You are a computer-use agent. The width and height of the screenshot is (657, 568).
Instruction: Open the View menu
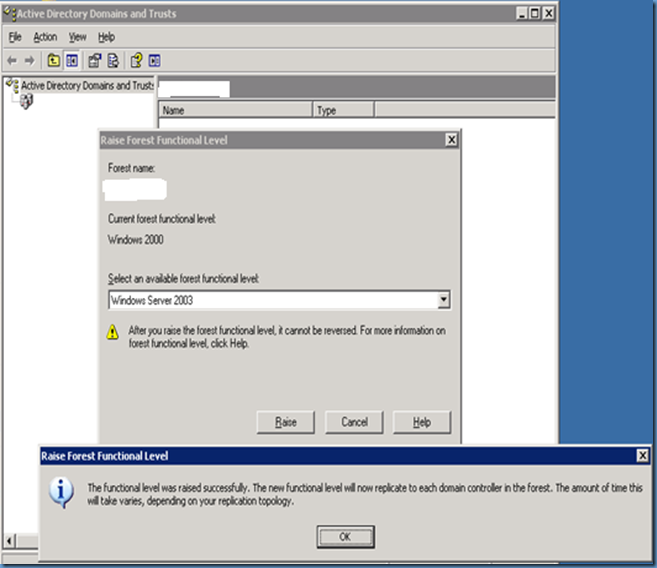tap(78, 37)
